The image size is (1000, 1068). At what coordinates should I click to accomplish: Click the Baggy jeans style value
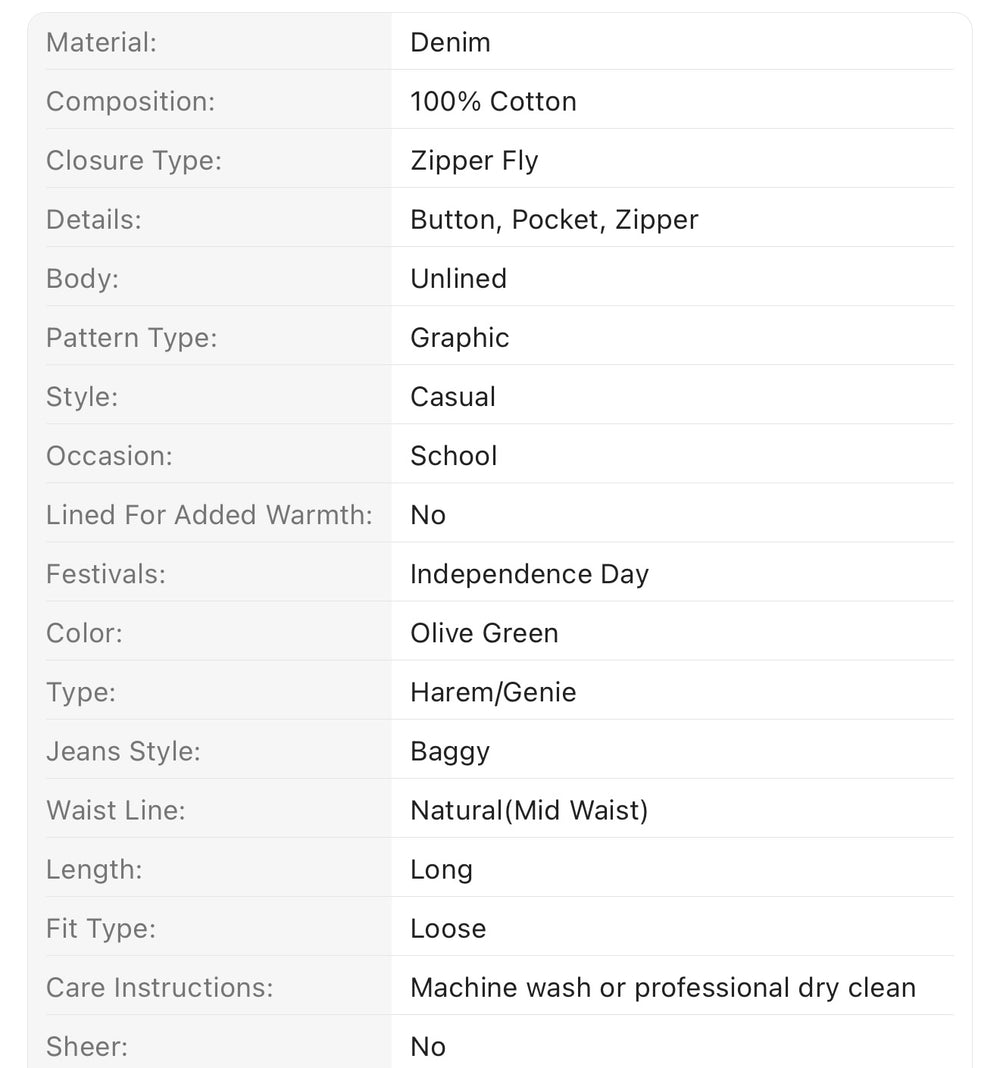coord(450,753)
